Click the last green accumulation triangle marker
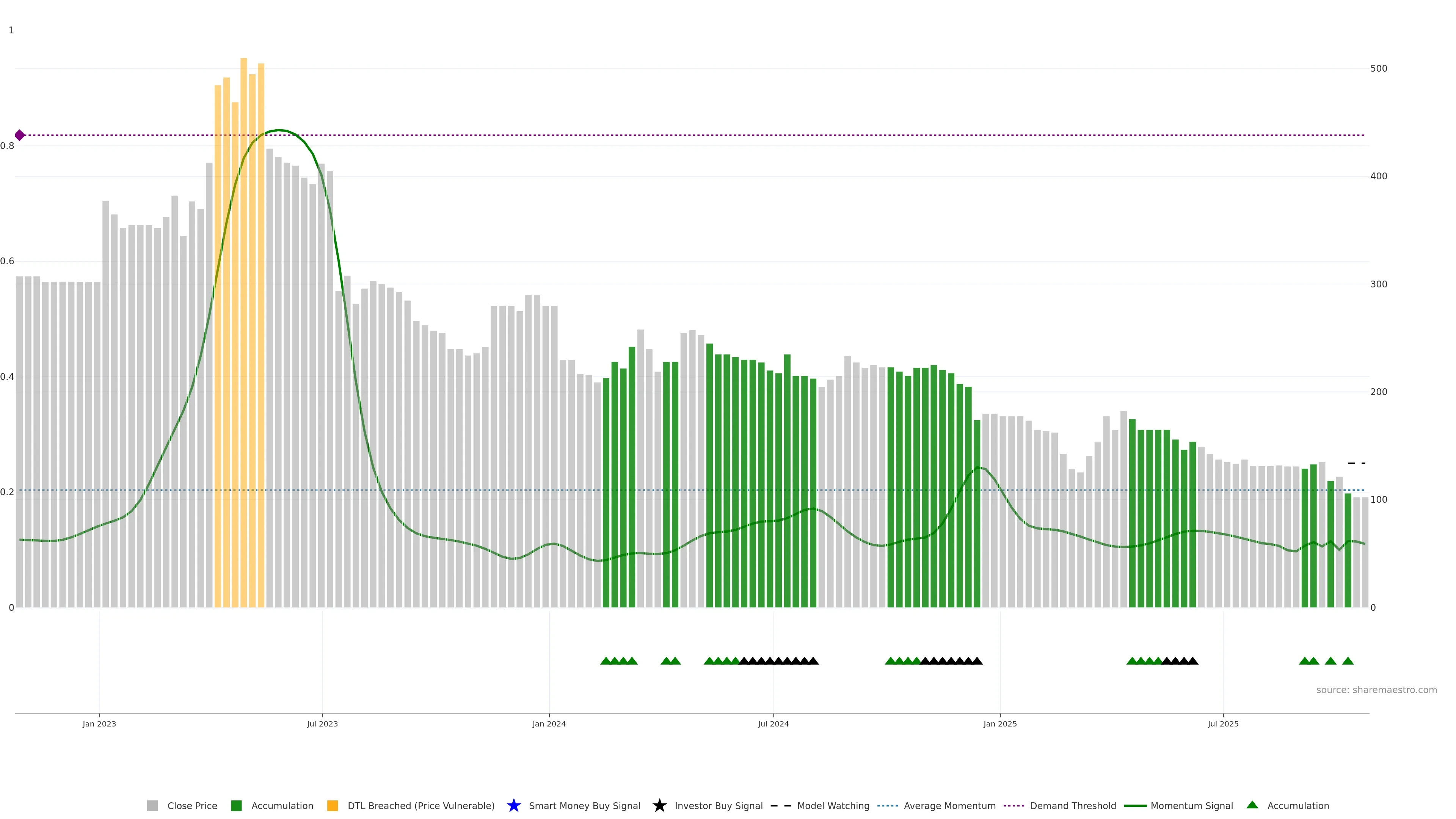This screenshot has width=1456, height=819. 1348,661
